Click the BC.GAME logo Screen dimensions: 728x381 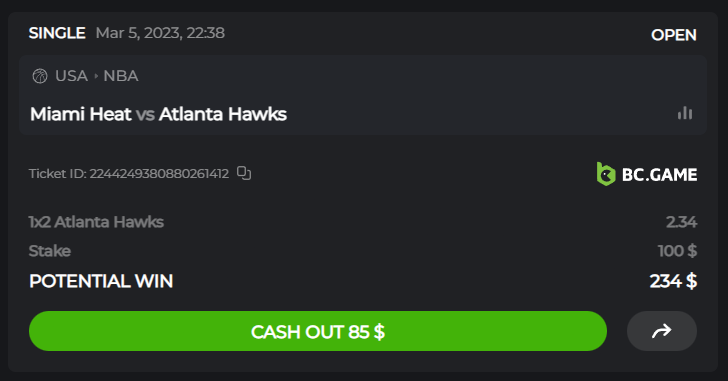[x=647, y=174]
